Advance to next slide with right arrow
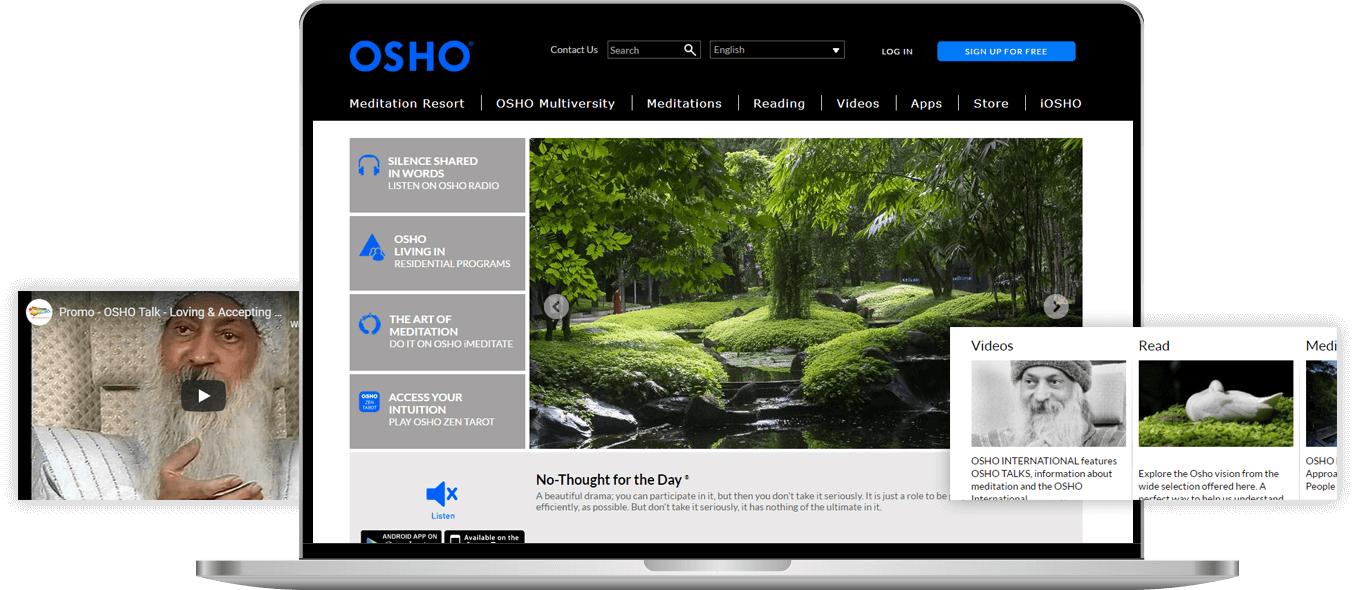This screenshot has width=1355, height=590. (x=1056, y=307)
